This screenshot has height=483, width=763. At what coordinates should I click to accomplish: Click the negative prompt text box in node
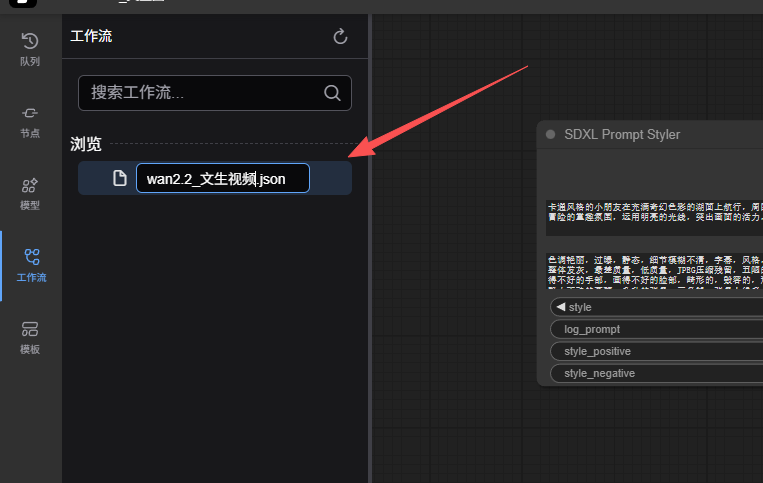point(655,271)
